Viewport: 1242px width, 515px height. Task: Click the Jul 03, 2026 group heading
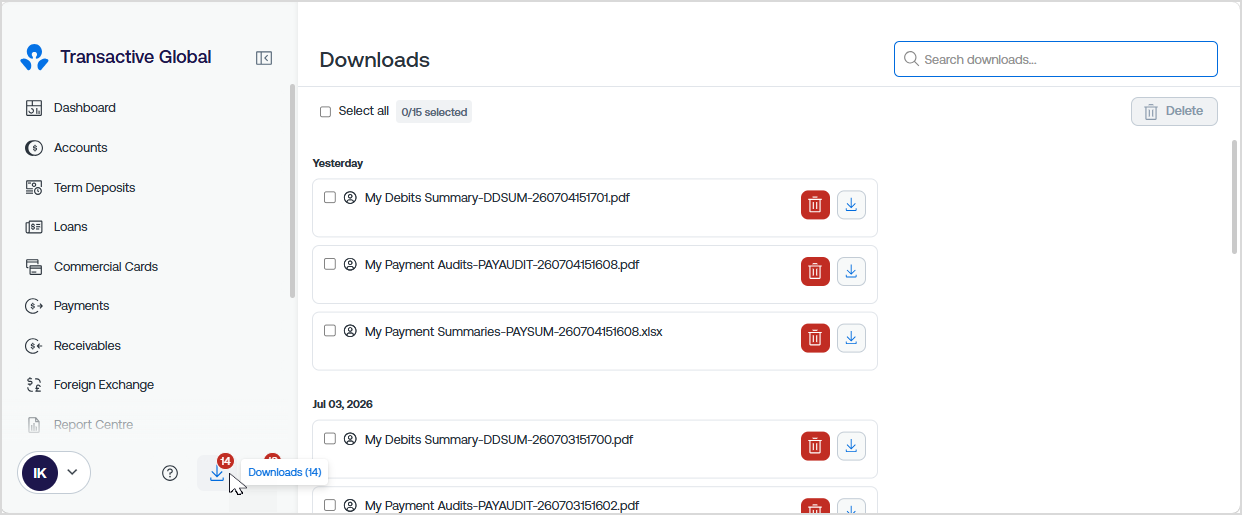[x=342, y=404]
